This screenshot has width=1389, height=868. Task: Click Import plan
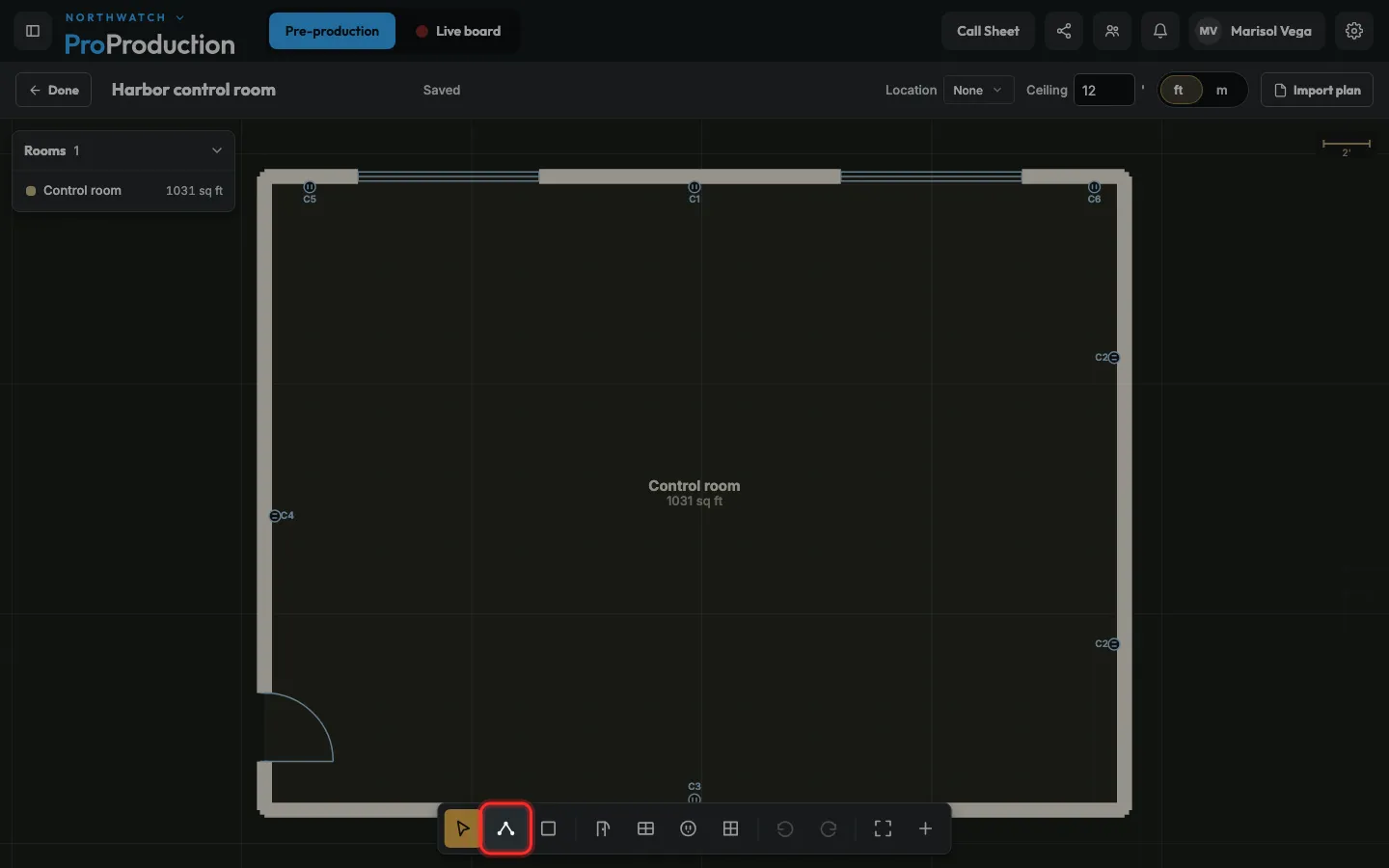pos(1317,90)
